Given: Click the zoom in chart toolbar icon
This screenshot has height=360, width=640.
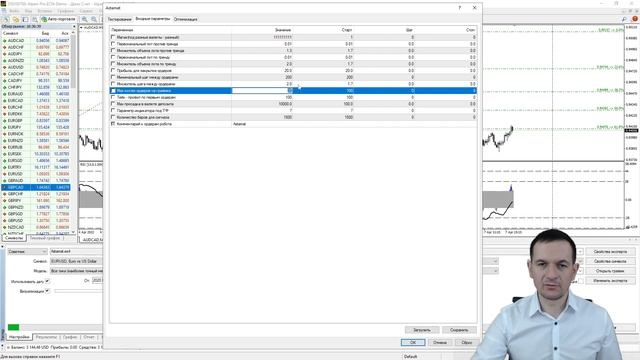Looking at the screenshot, I should click(x=84, y=19).
